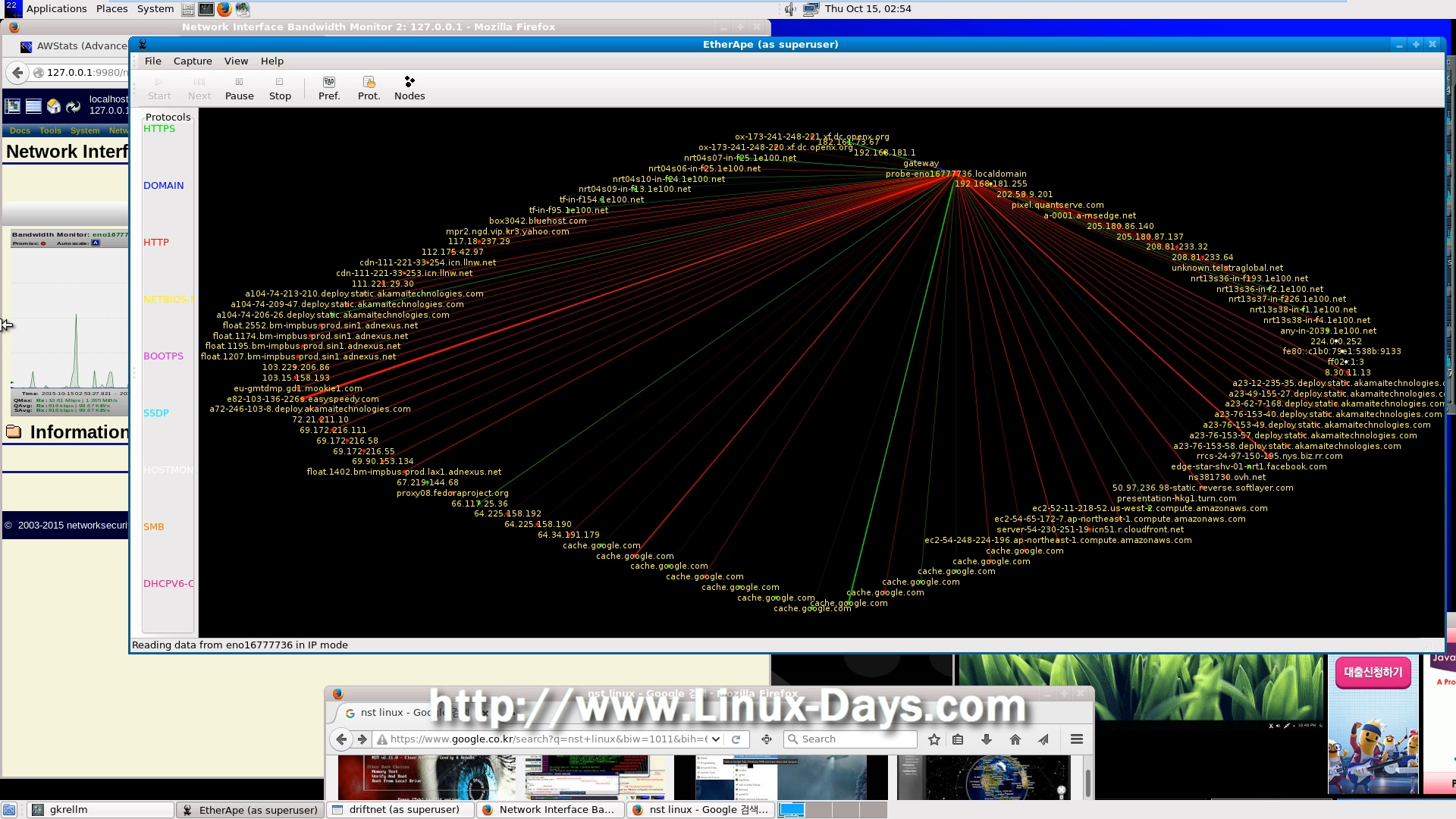Open the System menu in top panel

tap(155, 8)
